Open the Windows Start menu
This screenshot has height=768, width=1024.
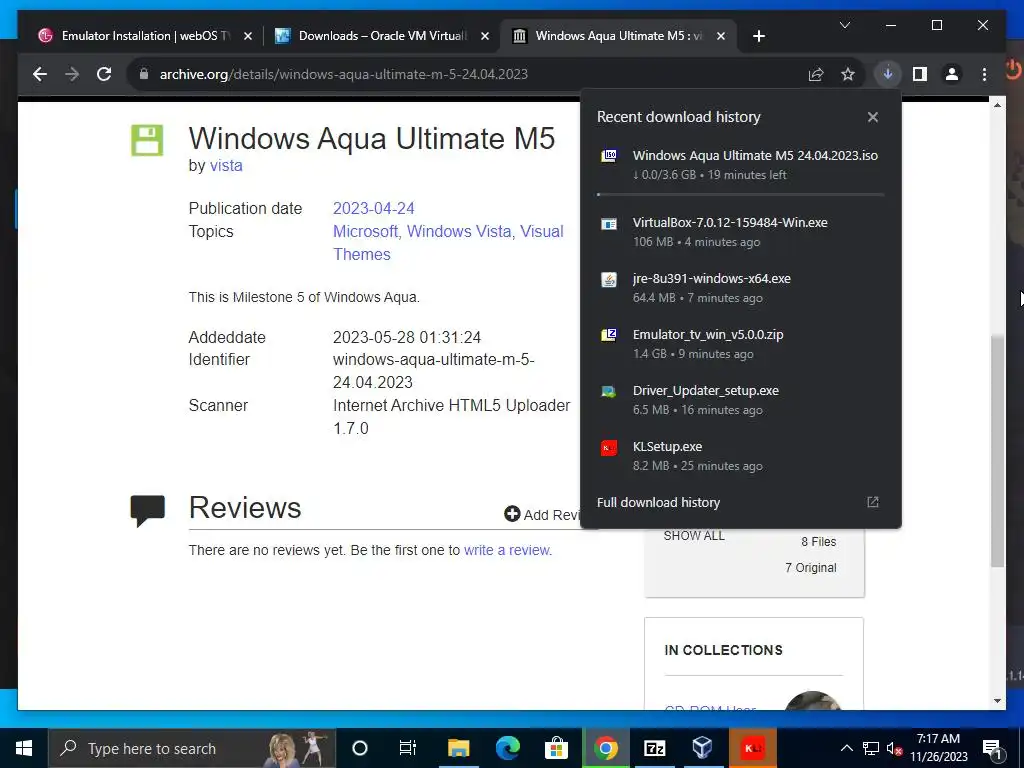(24, 748)
